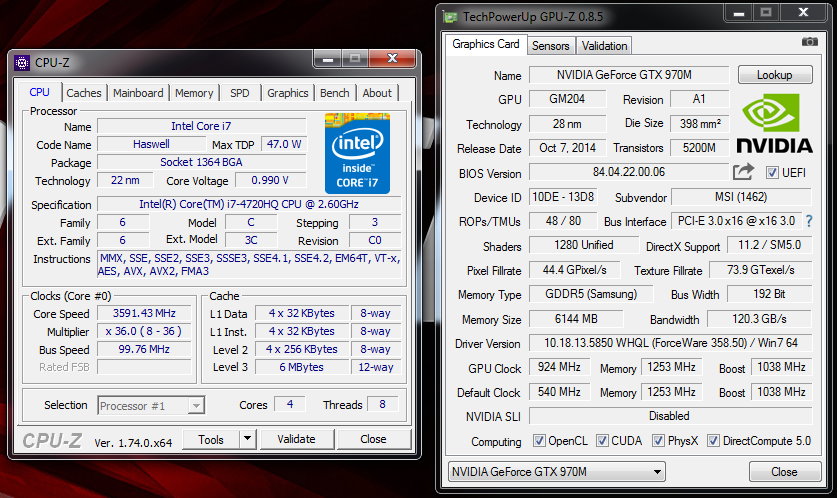Viewport: 837px width, 498px height.
Task: Switch to the SPD tab
Action: pos(240,93)
